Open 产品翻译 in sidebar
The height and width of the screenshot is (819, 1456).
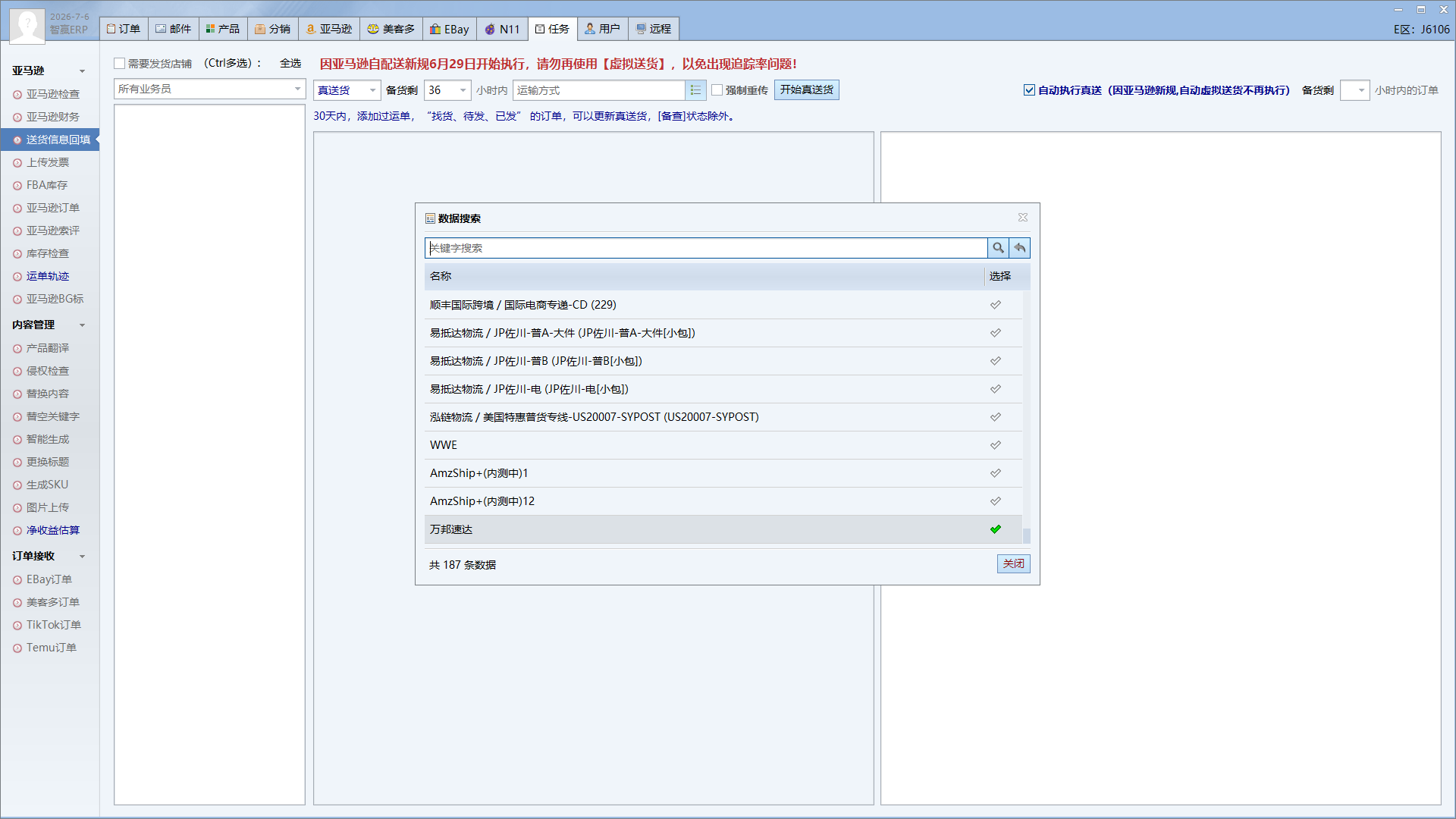(x=47, y=348)
